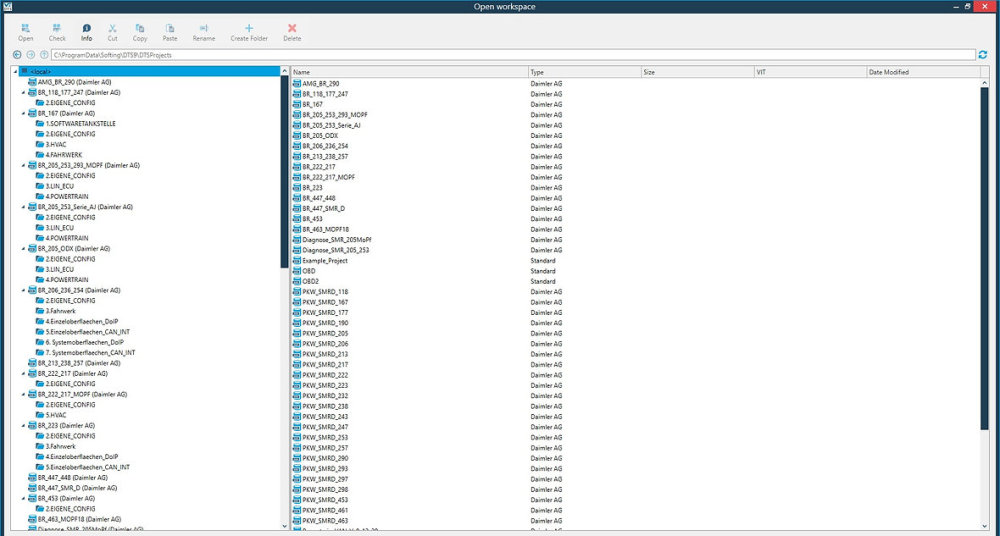Sort by the Name column header

tap(409, 72)
